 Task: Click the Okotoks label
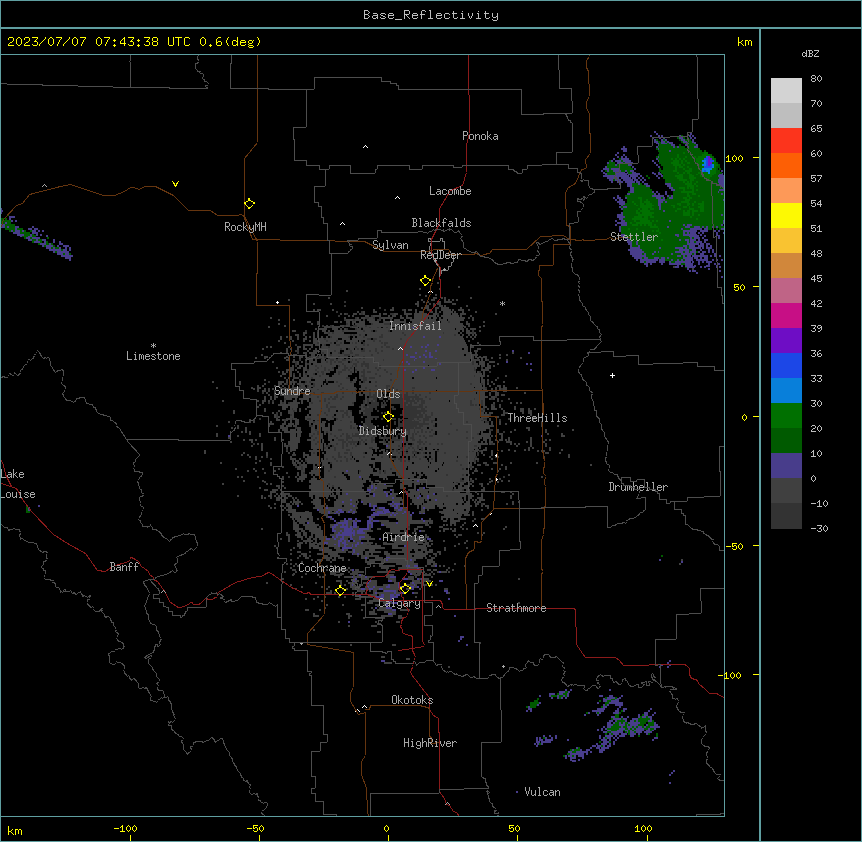412,700
